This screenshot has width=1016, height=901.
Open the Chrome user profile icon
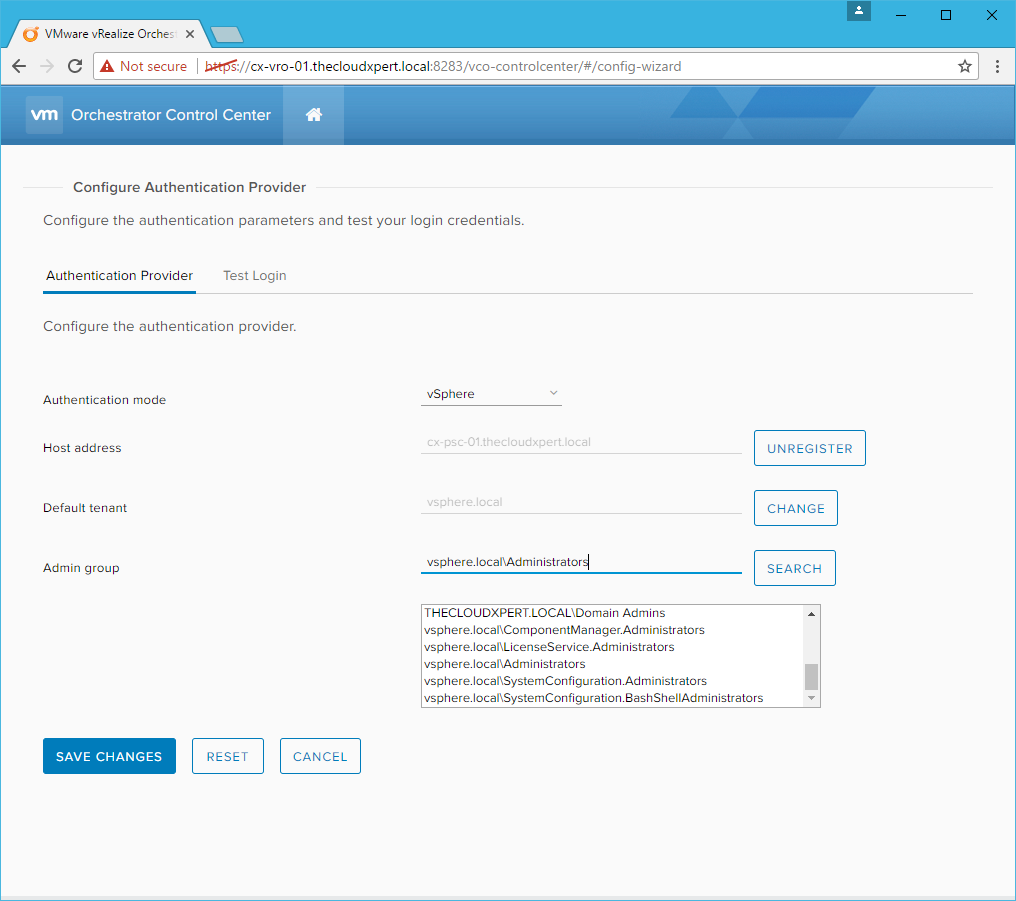click(858, 12)
